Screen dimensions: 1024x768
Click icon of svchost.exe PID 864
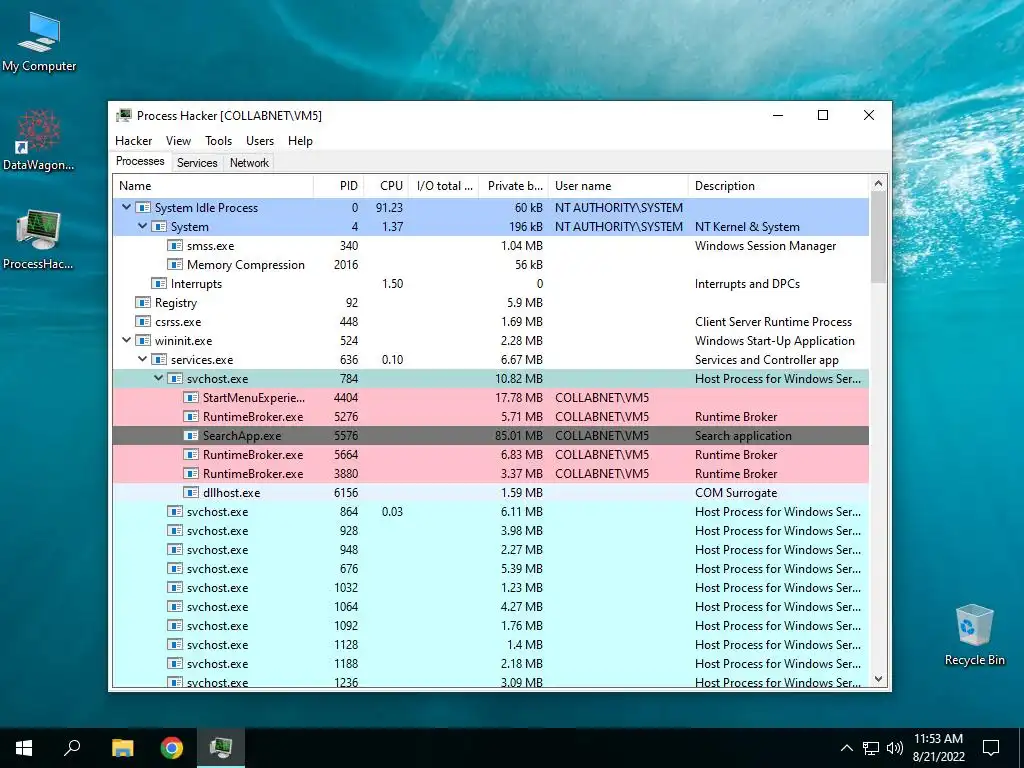click(174, 511)
